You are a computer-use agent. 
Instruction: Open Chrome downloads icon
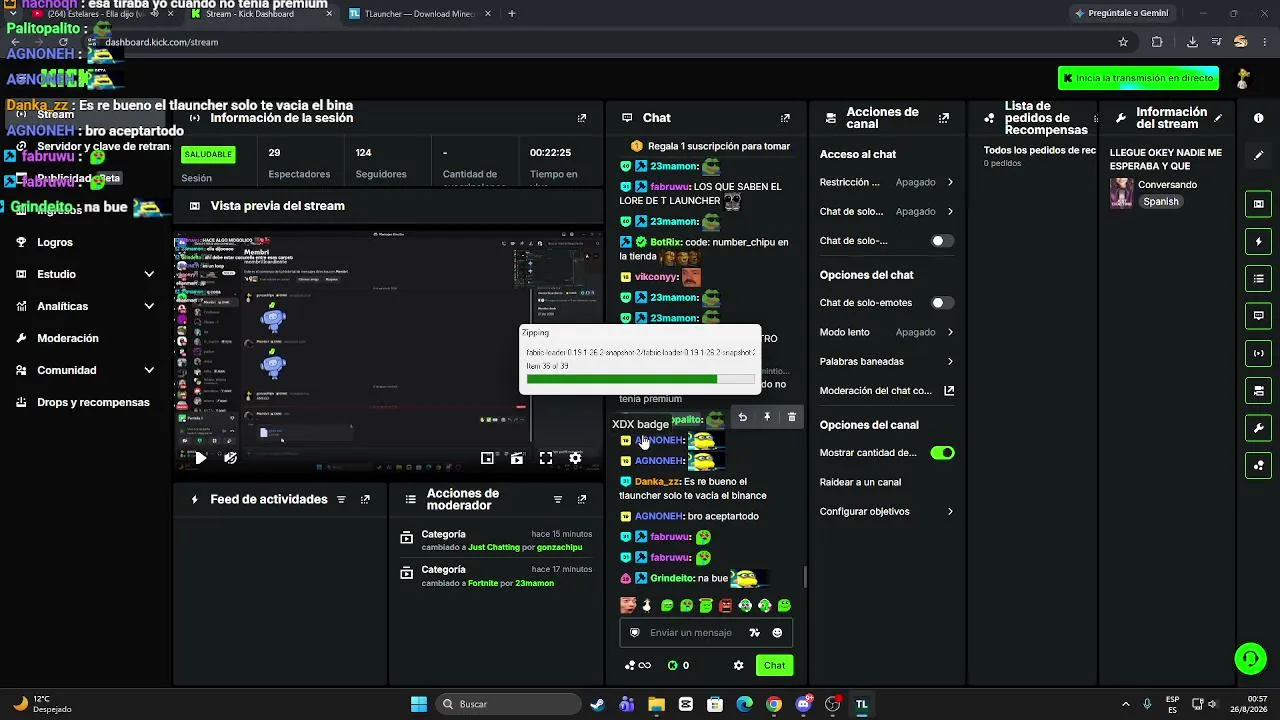point(1192,42)
